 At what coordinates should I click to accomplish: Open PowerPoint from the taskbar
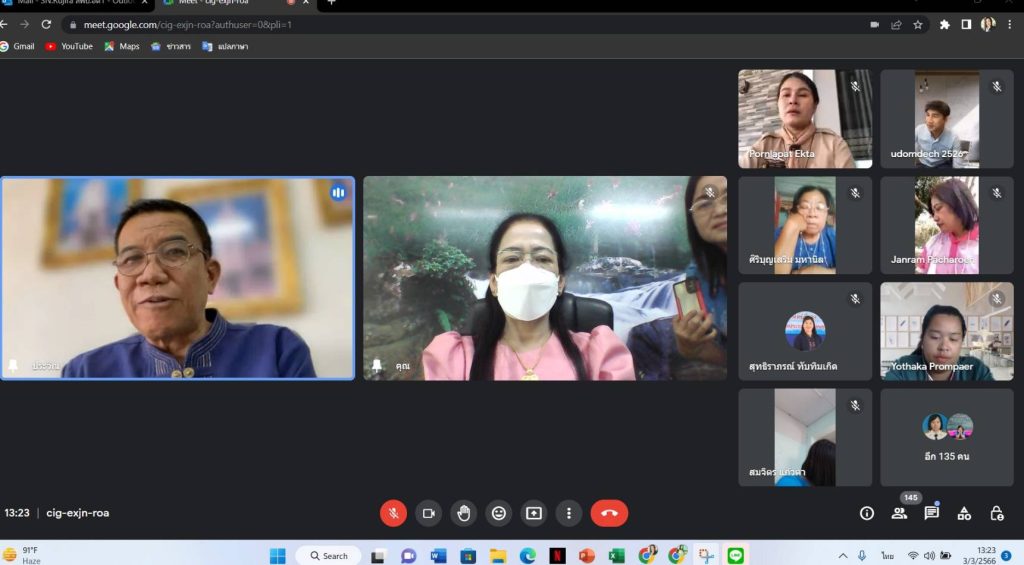click(586, 556)
